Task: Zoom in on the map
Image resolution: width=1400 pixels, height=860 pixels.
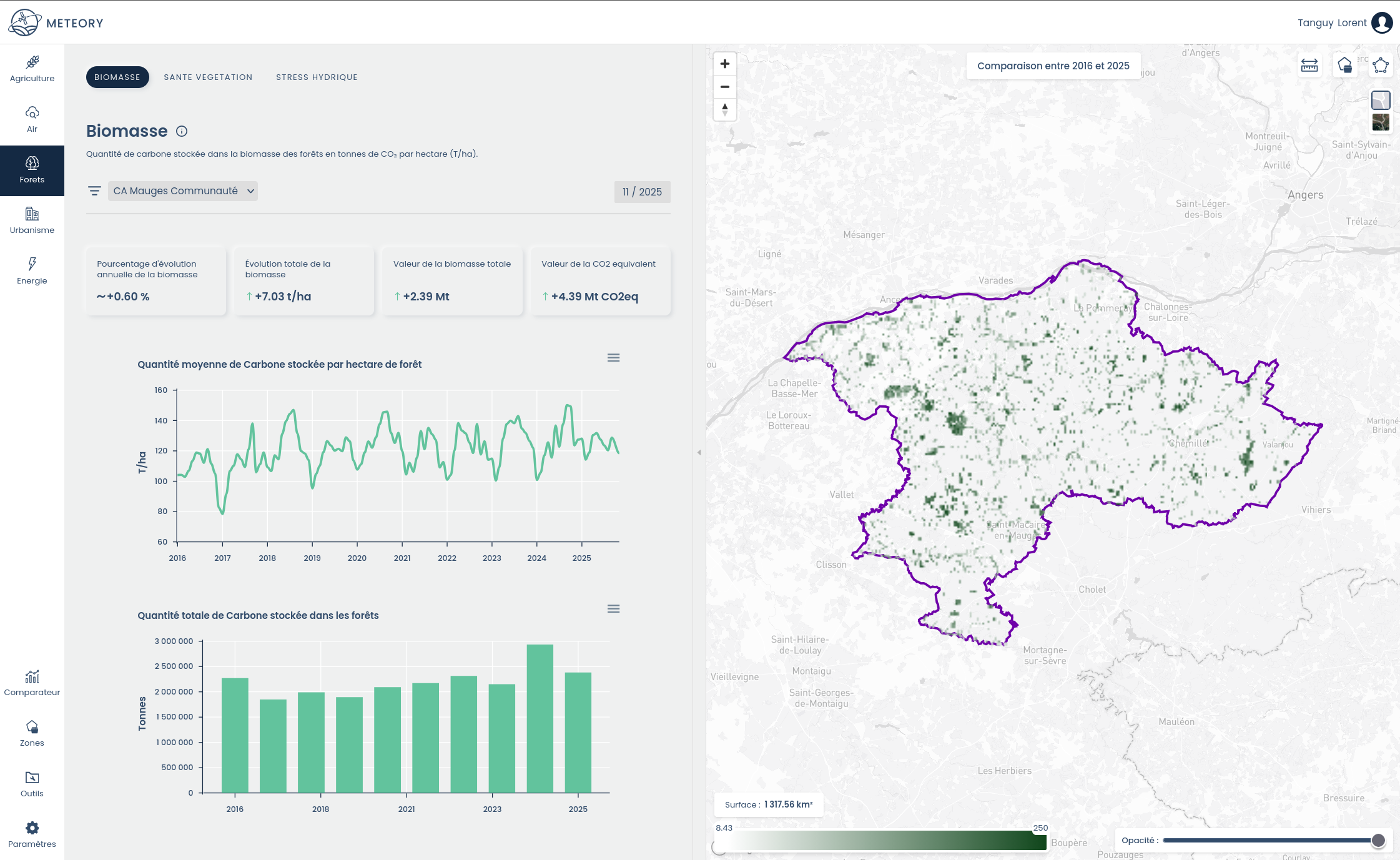Action: (724, 64)
